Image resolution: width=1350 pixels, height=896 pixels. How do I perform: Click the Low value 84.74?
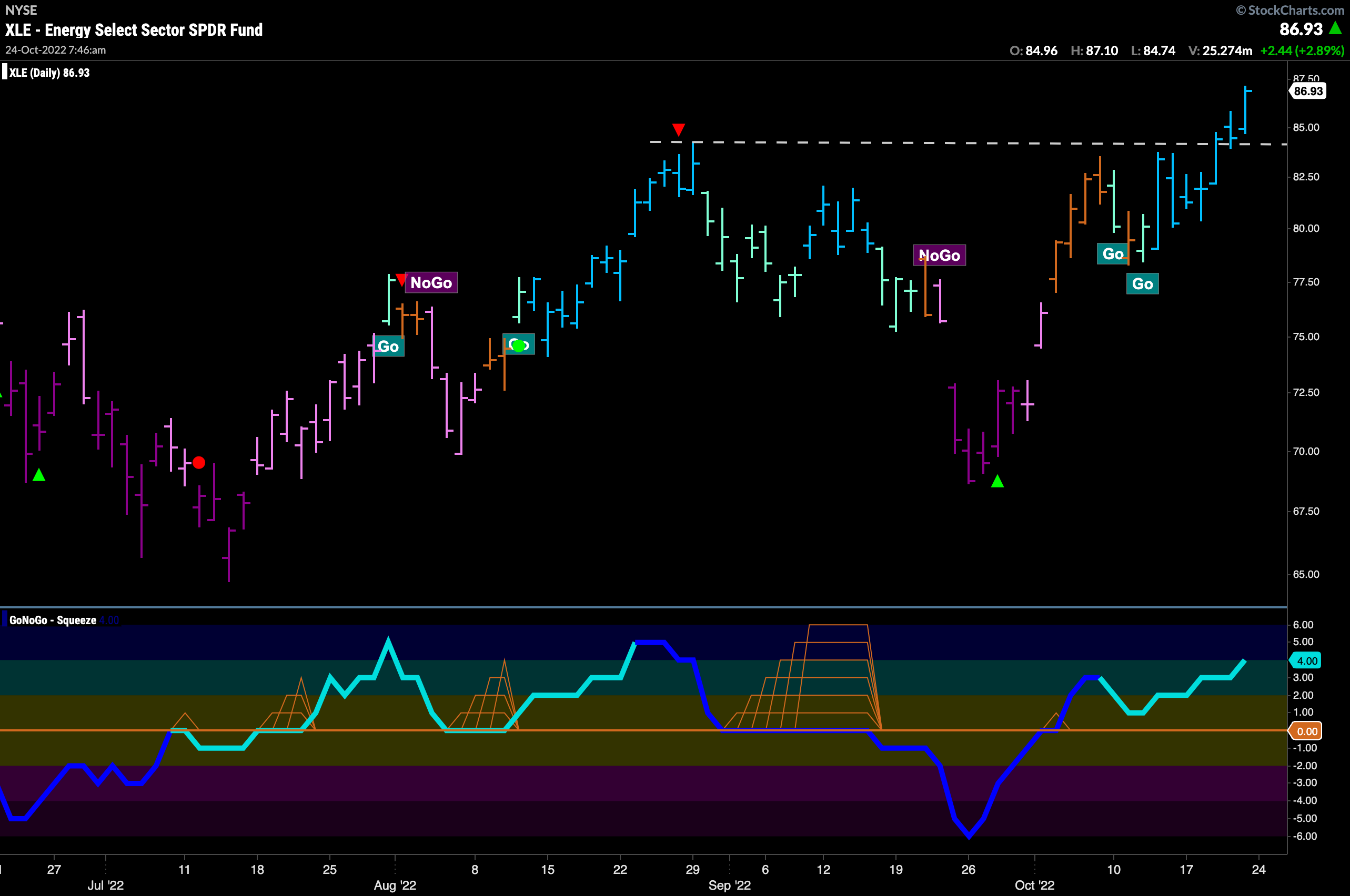1159,50
